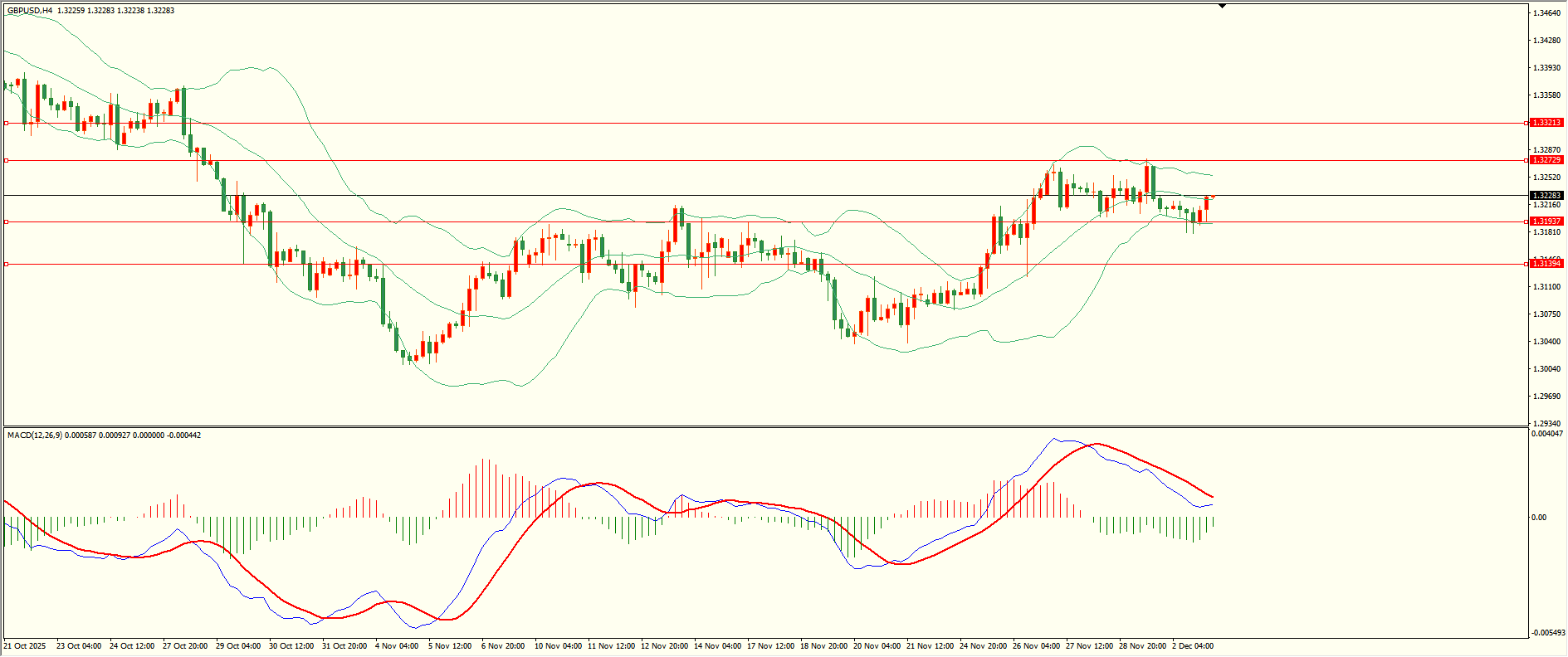Select left anchor handle of 1.31394 line
Screen dimensions: 1568x657
7,264
